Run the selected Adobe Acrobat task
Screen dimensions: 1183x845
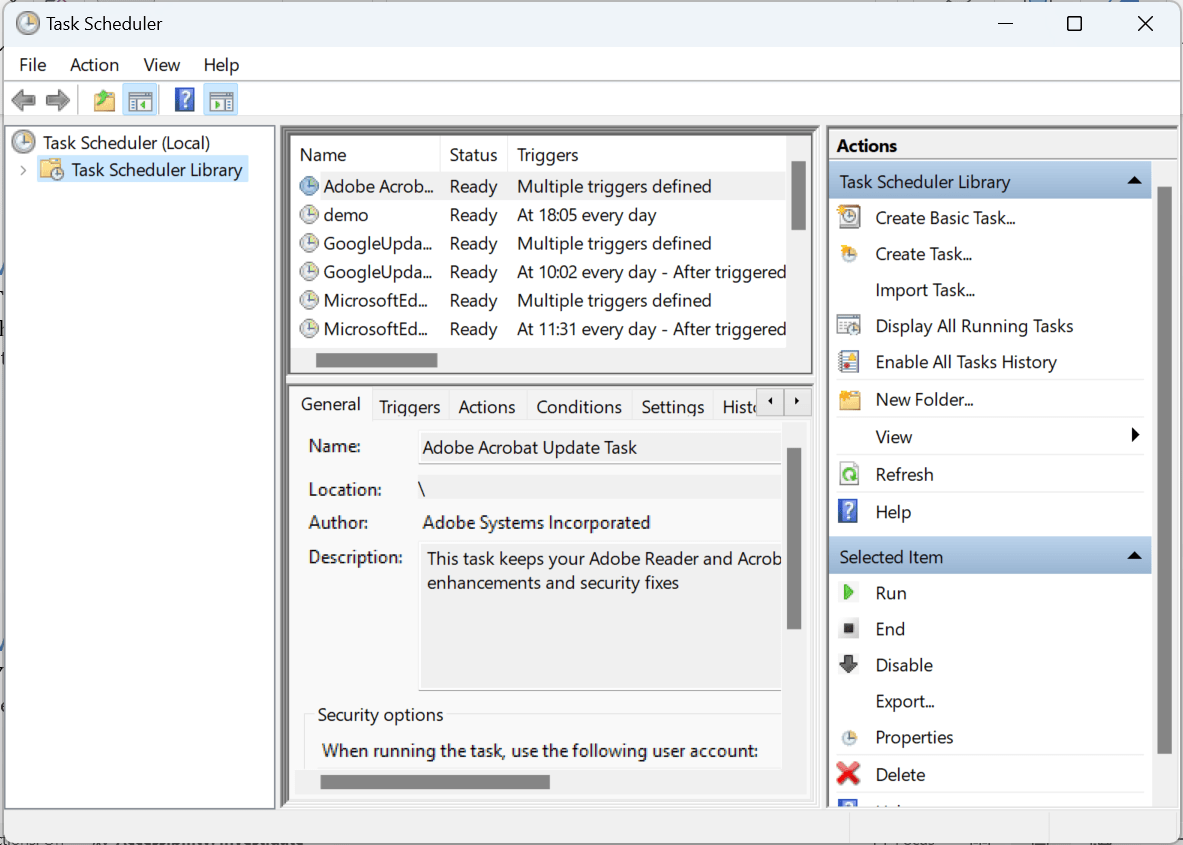coord(890,592)
